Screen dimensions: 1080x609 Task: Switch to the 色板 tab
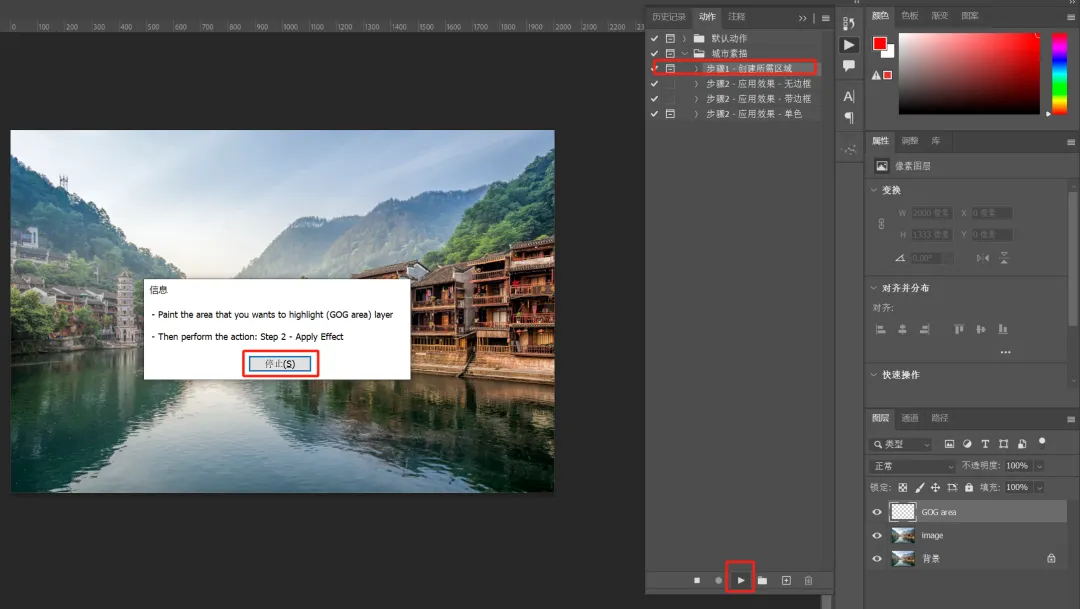(910, 16)
